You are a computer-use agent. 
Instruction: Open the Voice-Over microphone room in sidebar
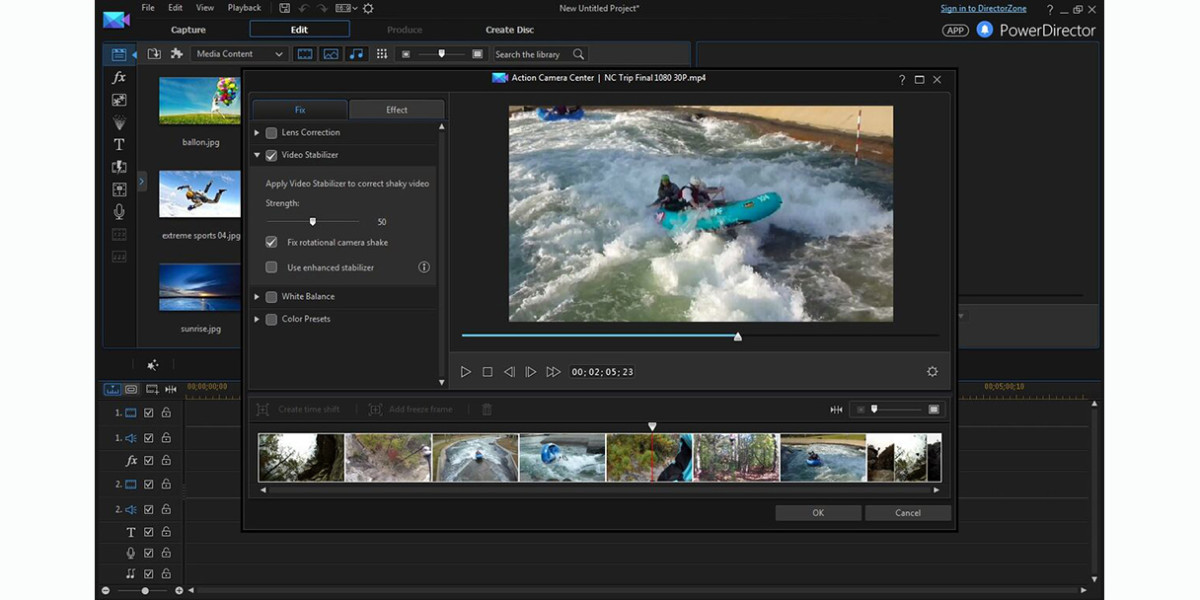point(119,211)
